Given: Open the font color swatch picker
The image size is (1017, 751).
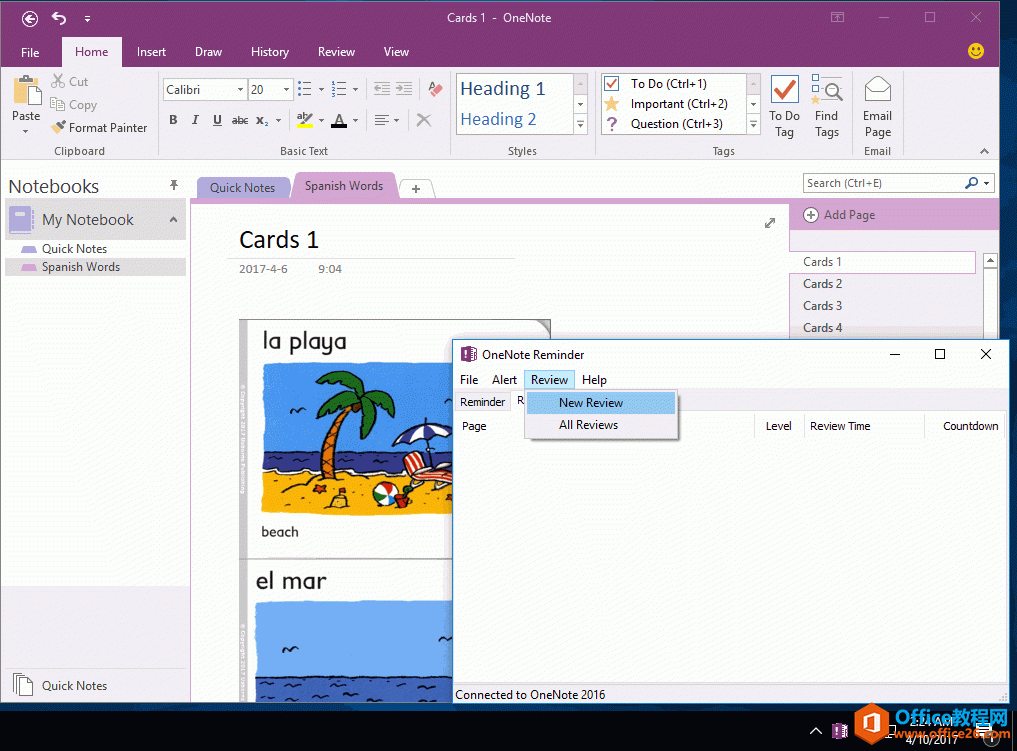Looking at the screenshot, I should tap(341, 120).
